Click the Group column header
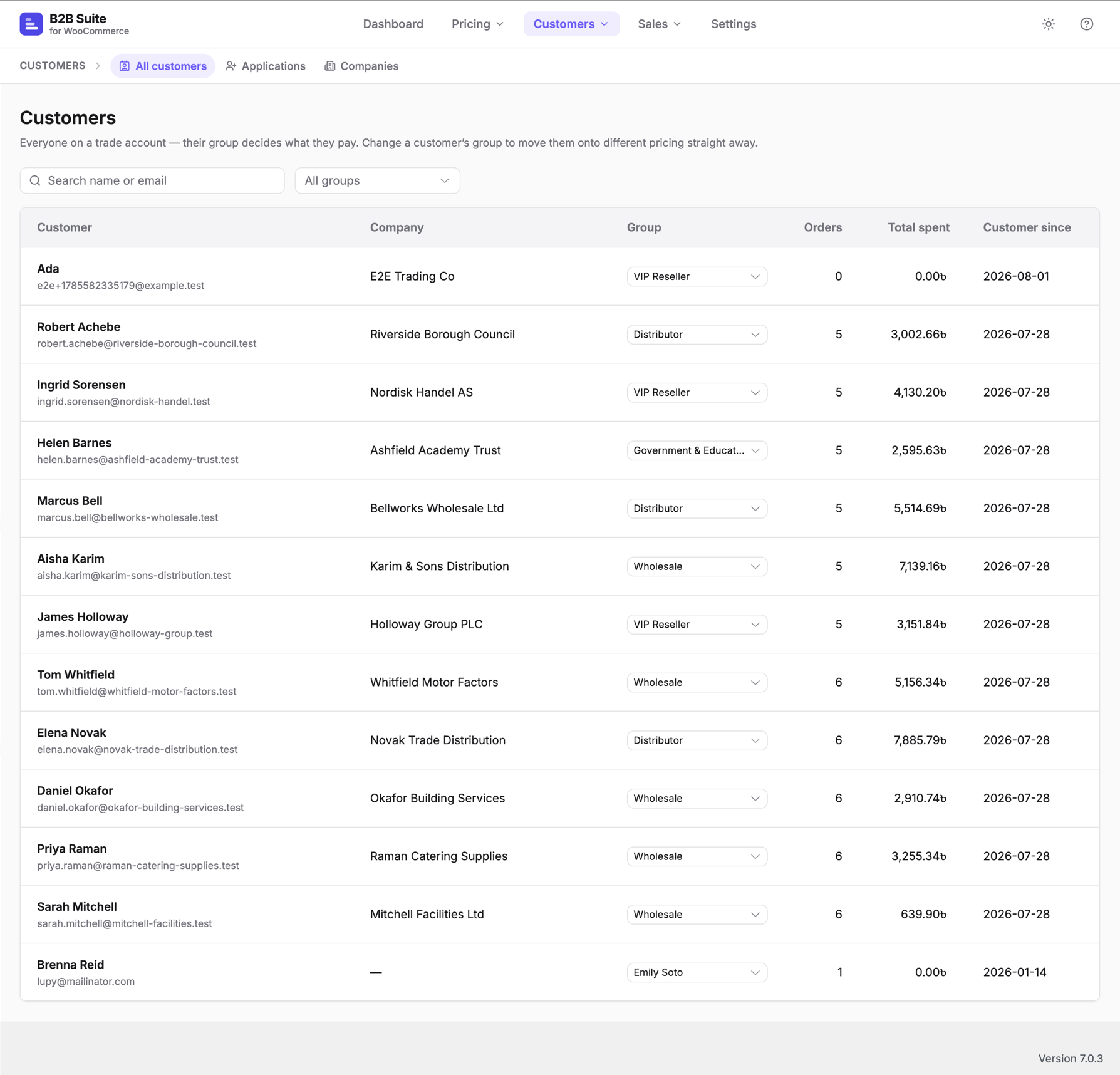The height and width of the screenshot is (1075, 1120). [644, 227]
